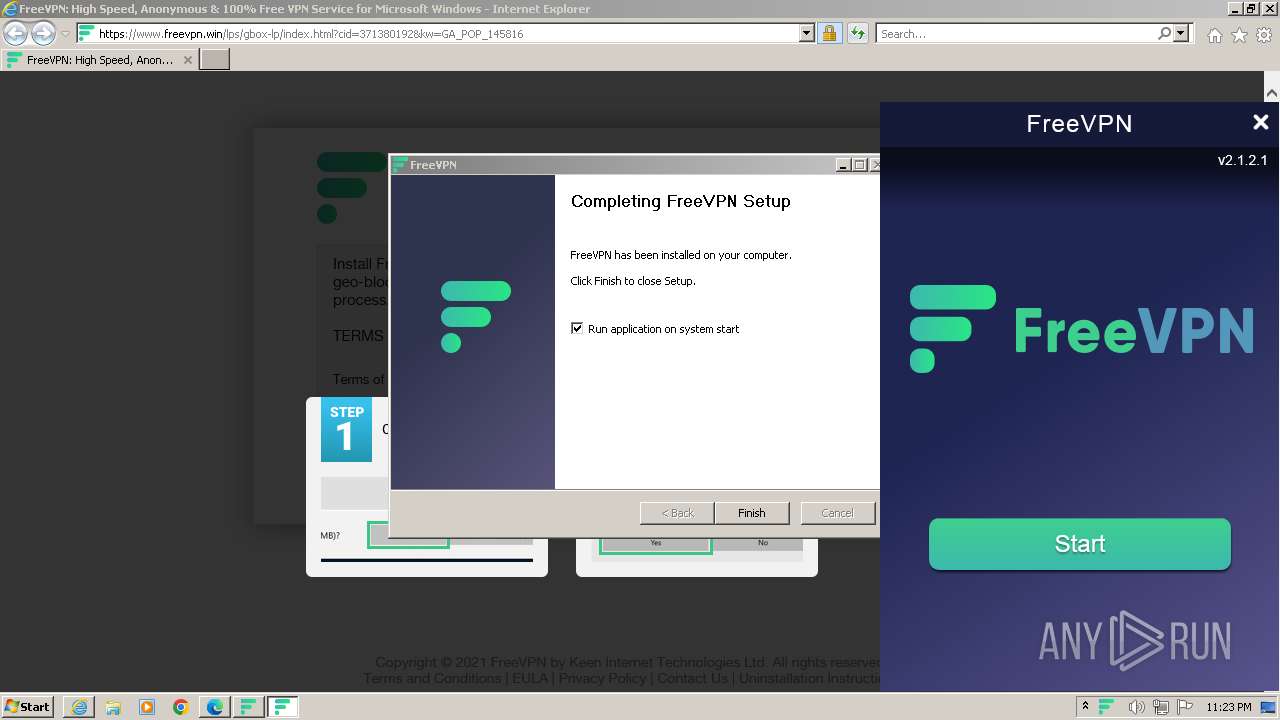Open the Contact Us footer link
The image size is (1280, 720).
pyautogui.click(x=692, y=678)
